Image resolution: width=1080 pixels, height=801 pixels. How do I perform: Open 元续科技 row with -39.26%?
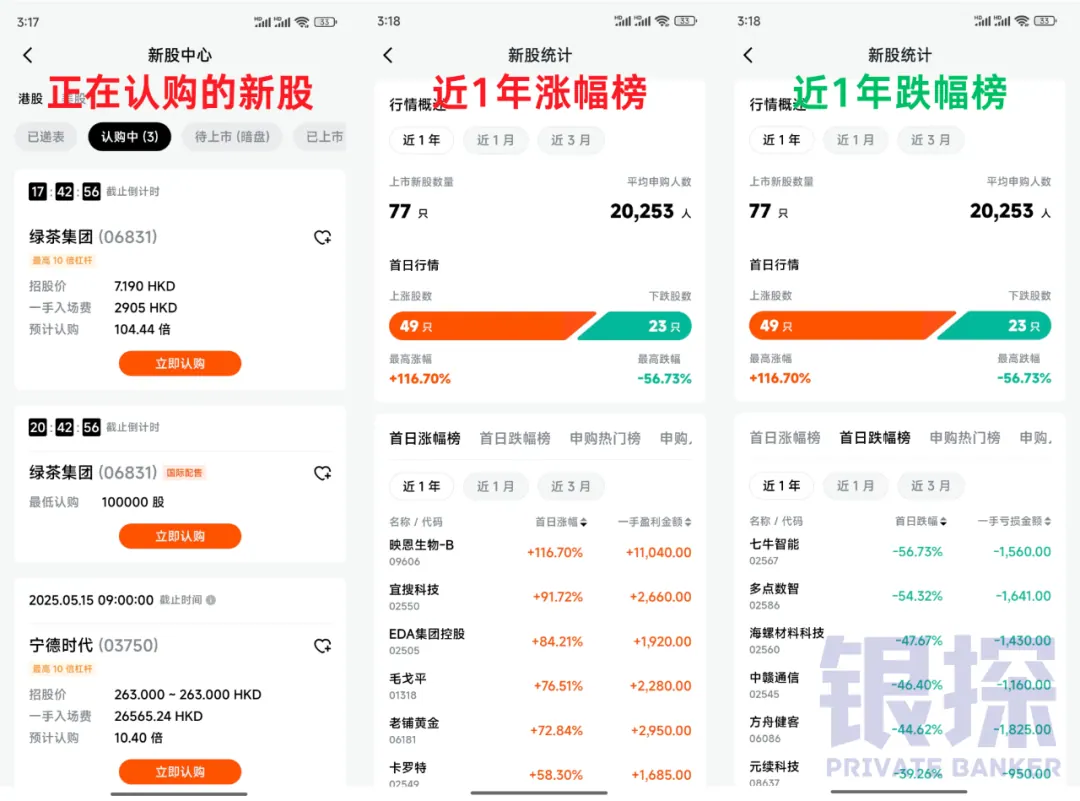pyautogui.click(x=900, y=773)
